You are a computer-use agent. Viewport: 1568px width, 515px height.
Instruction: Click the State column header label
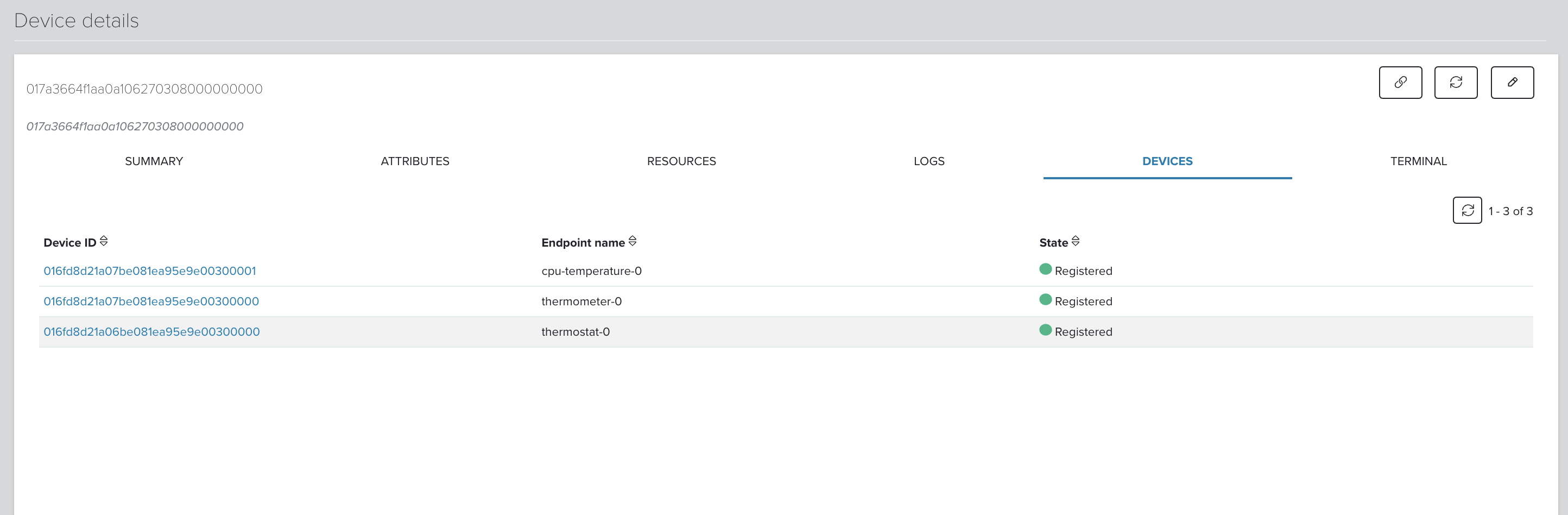1054,242
